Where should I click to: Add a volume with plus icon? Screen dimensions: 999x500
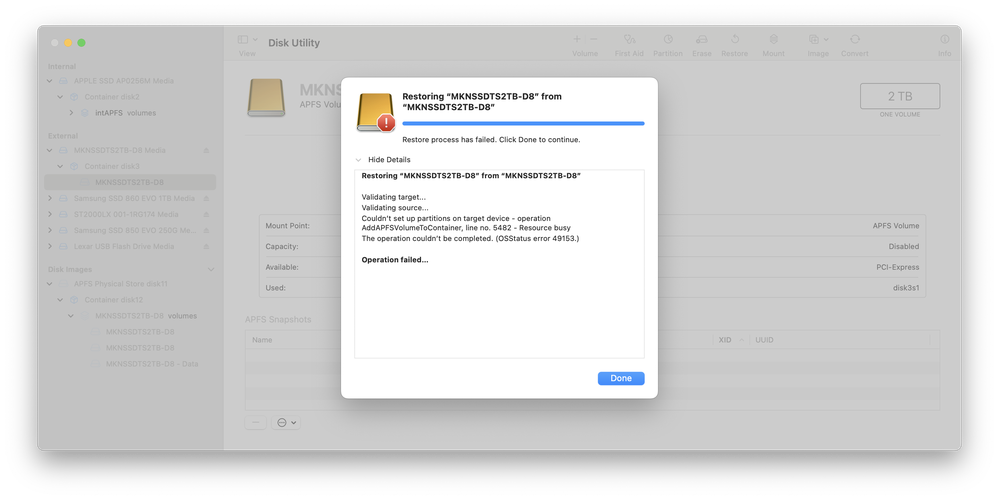(577, 39)
